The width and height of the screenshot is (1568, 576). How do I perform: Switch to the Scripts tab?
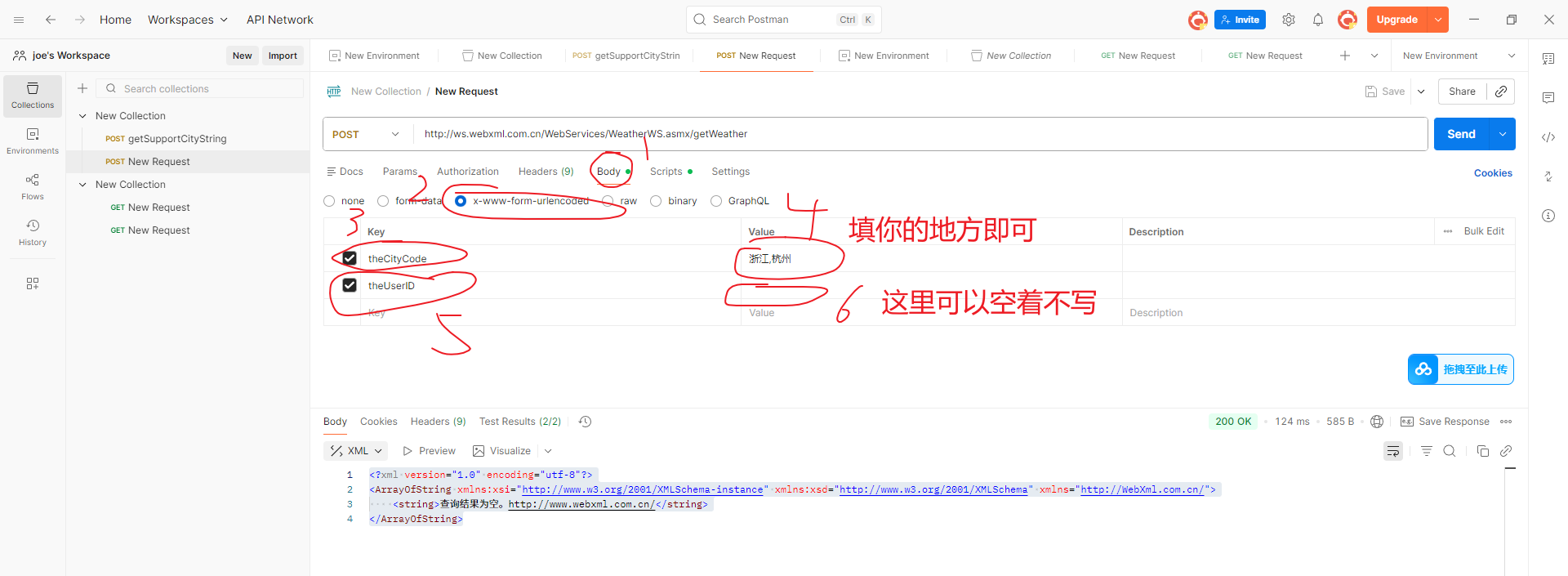point(670,172)
